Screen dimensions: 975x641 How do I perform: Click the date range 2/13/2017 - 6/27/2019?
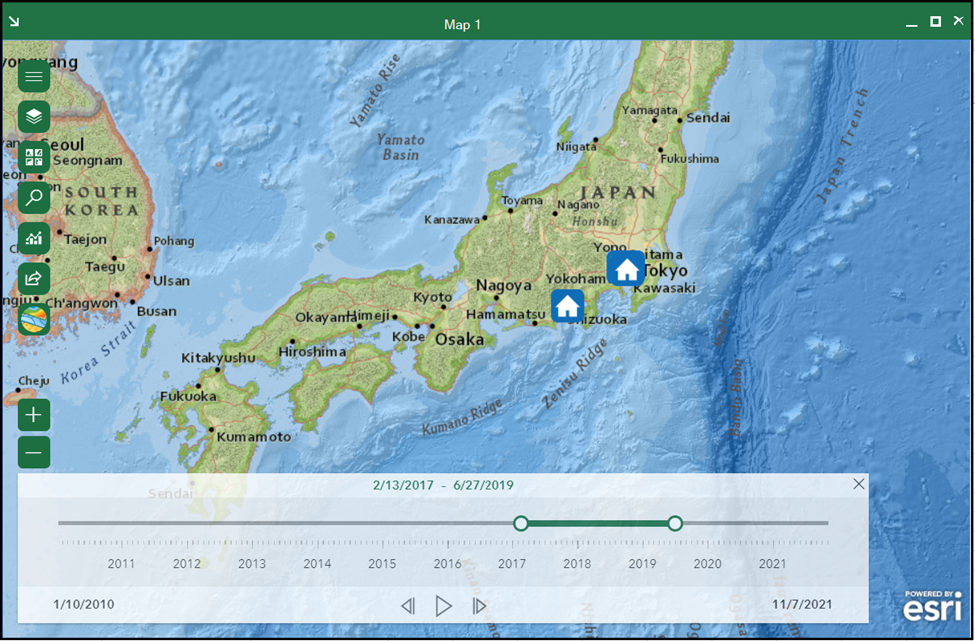(x=443, y=485)
